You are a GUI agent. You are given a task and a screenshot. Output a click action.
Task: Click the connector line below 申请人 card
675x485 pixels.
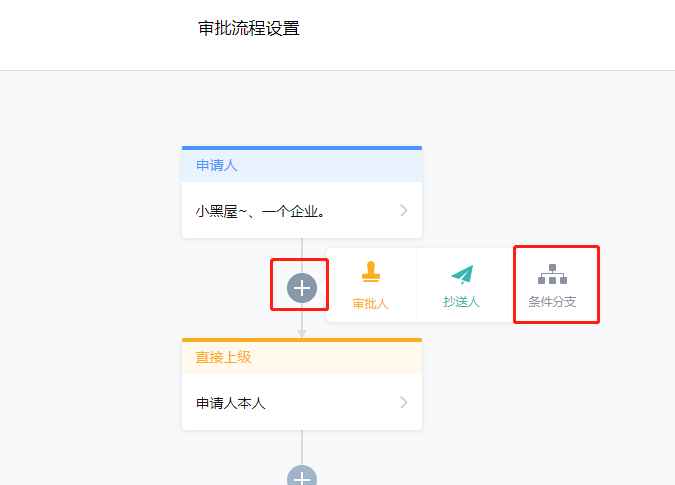[x=302, y=255]
